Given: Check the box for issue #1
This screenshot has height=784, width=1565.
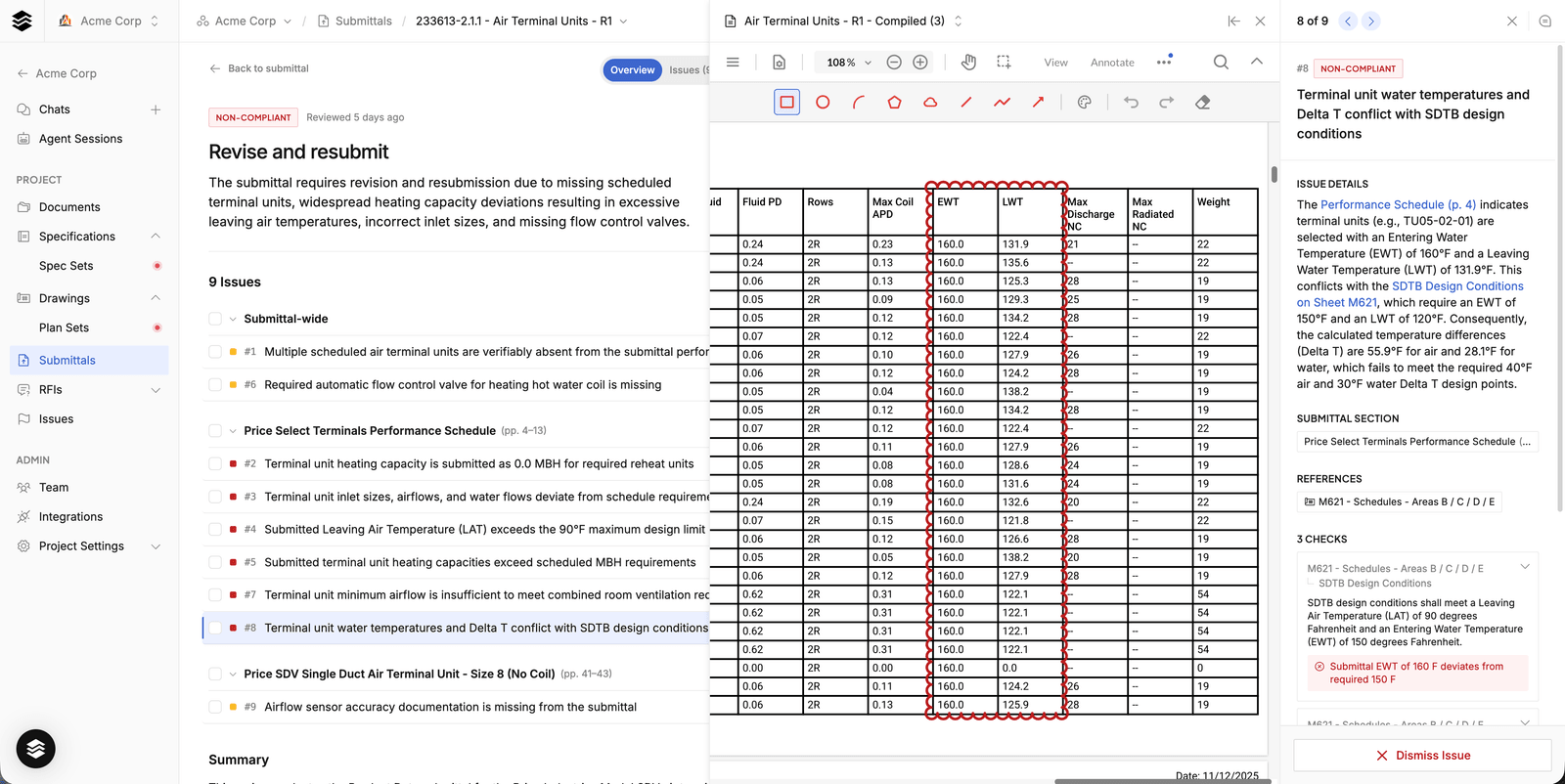Looking at the screenshot, I should coord(215,352).
